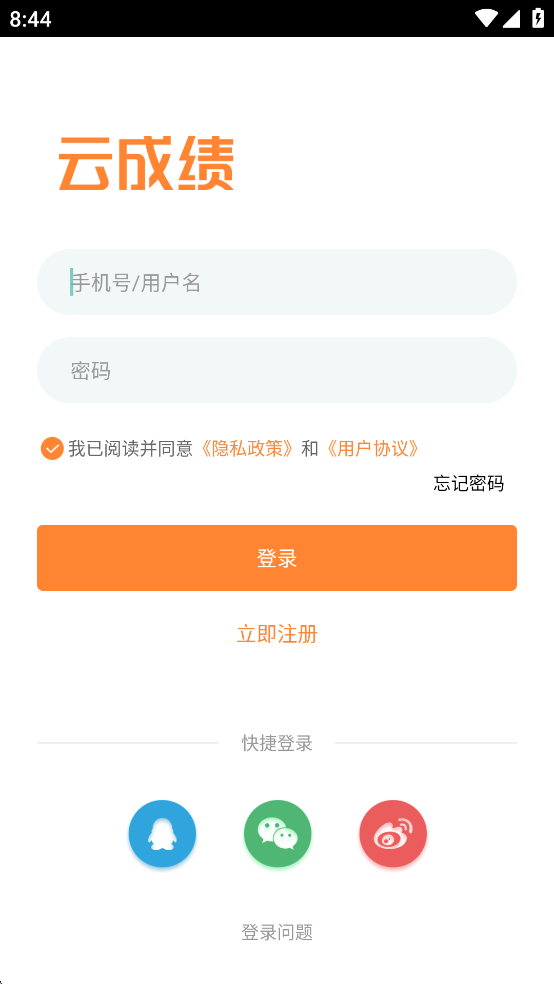Log in using the Weibo icon

click(x=393, y=833)
